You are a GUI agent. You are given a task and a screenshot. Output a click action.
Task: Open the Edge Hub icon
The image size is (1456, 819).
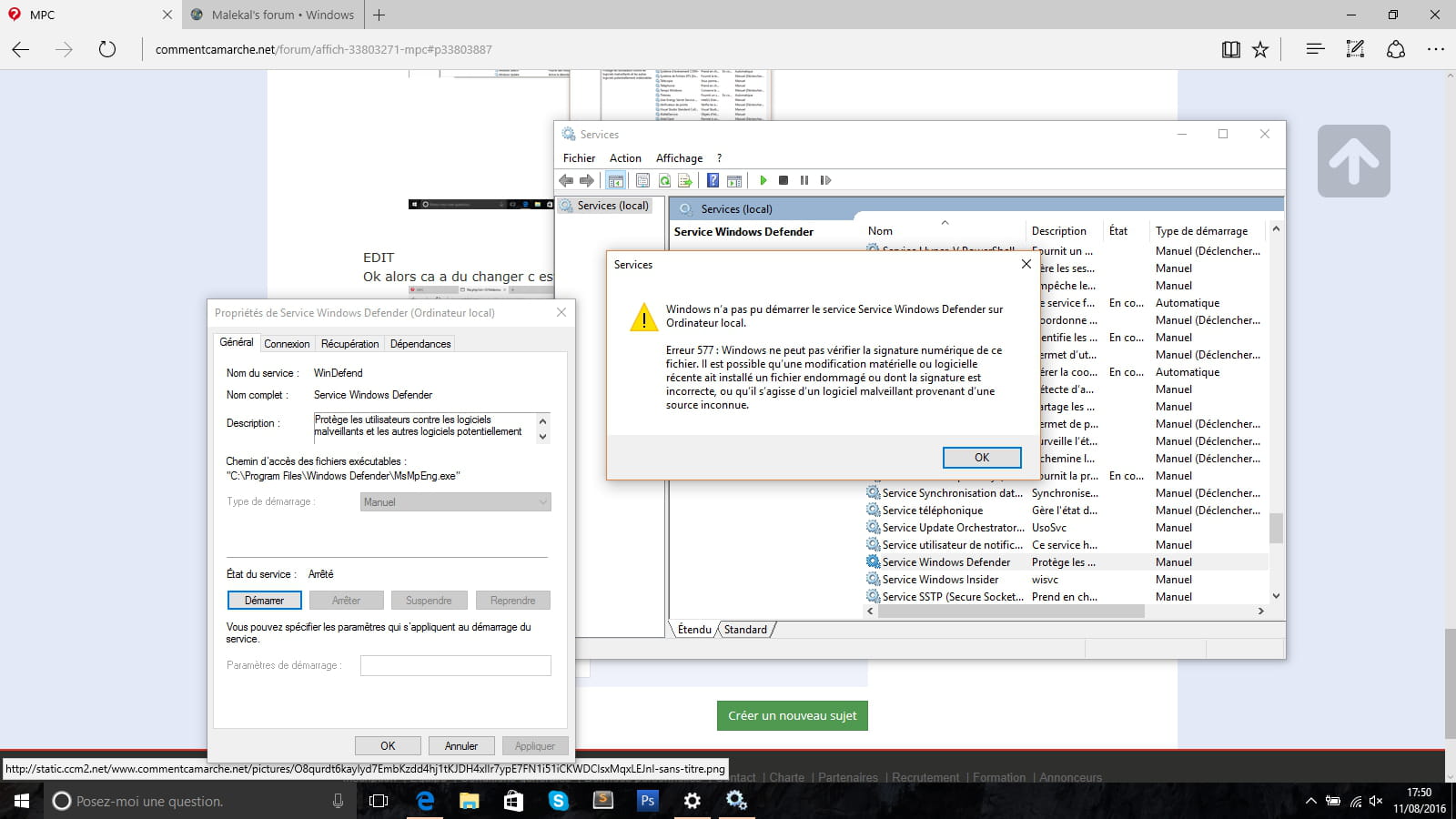pos(1315,49)
